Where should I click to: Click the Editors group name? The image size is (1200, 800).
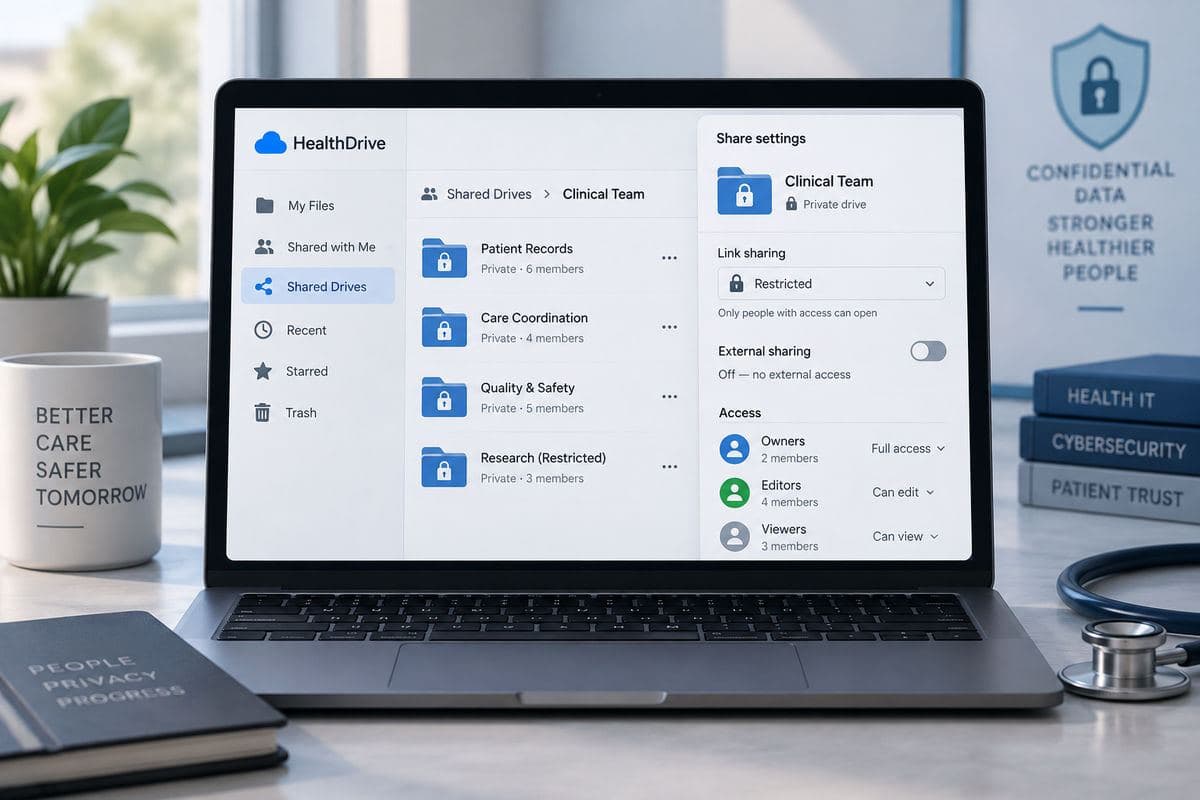(781, 485)
